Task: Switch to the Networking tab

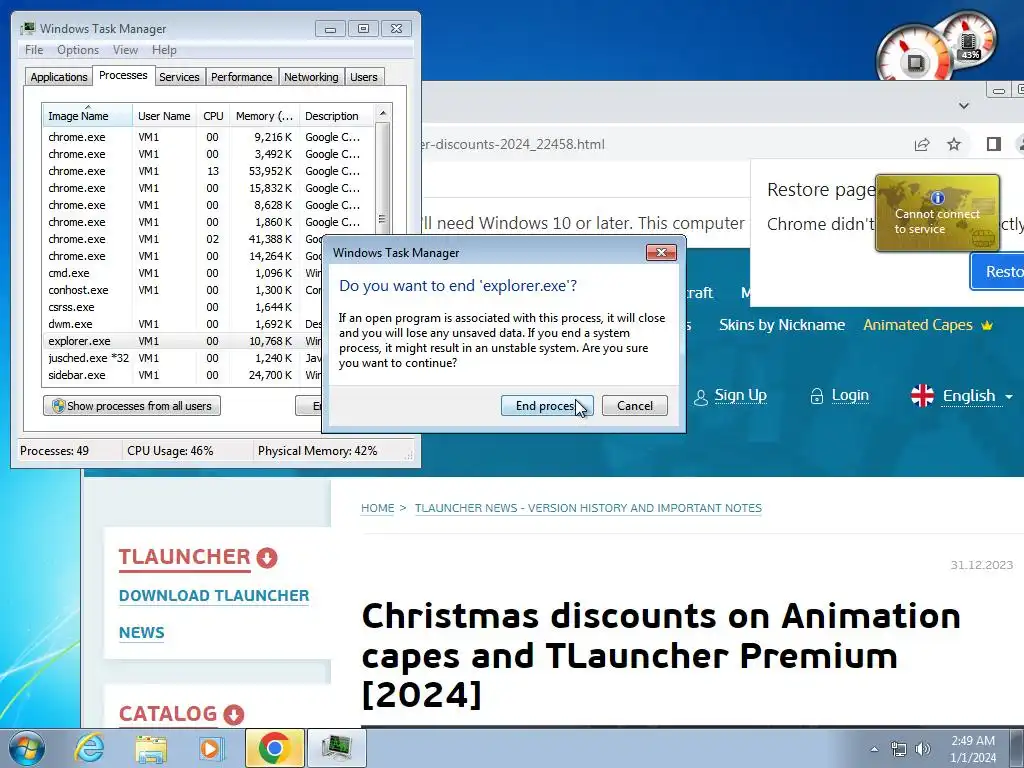Action: click(x=311, y=77)
